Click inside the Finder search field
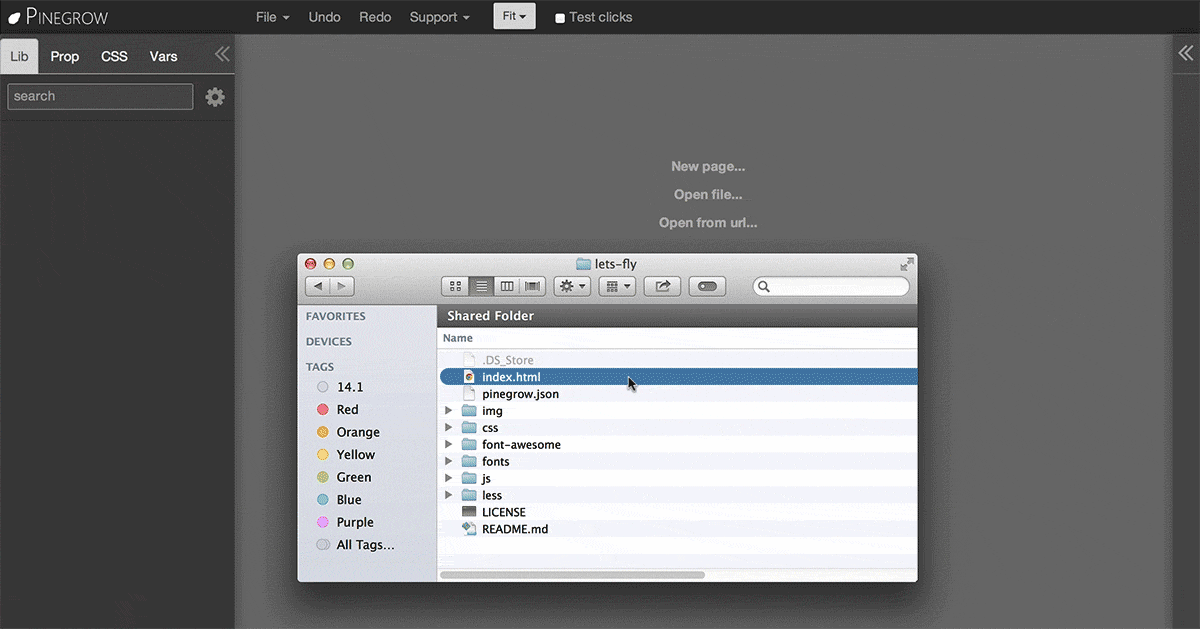Screen dimensions: 1200x629 point(830,286)
